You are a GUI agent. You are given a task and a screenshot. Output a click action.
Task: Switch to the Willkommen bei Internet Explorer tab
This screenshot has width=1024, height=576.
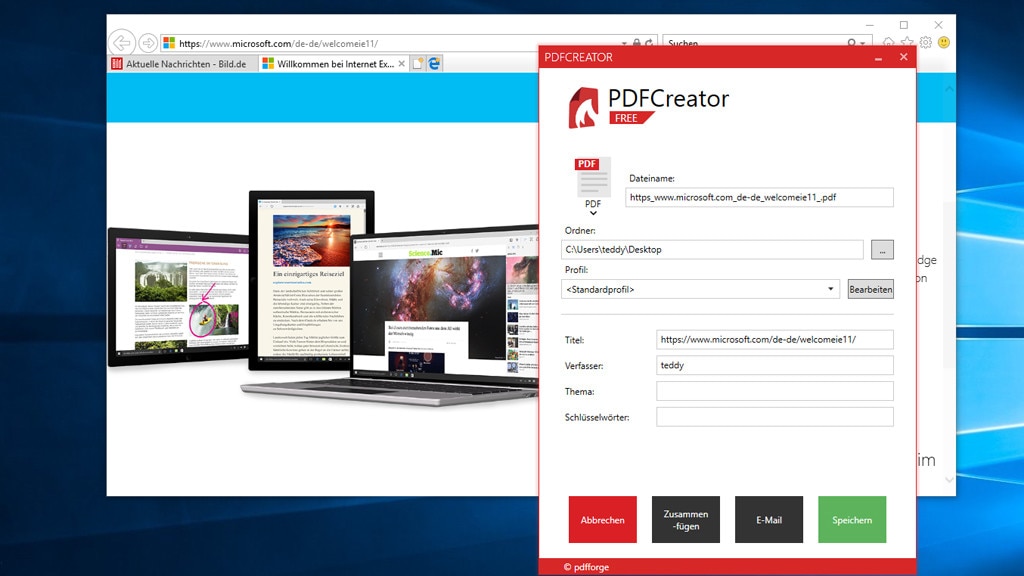(330, 63)
